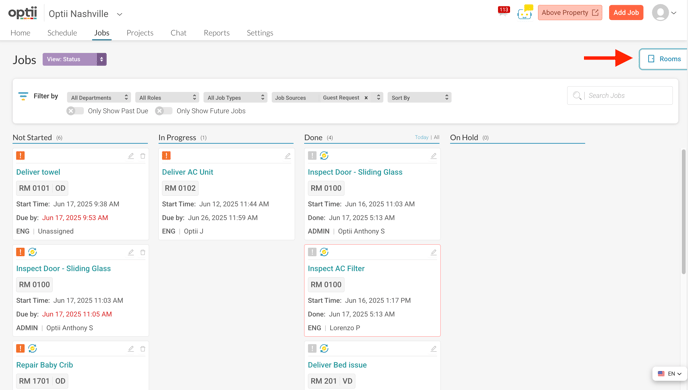The image size is (688, 390).
Task: Click the Optii logo
Action: pyautogui.click(x=22, y=13)
